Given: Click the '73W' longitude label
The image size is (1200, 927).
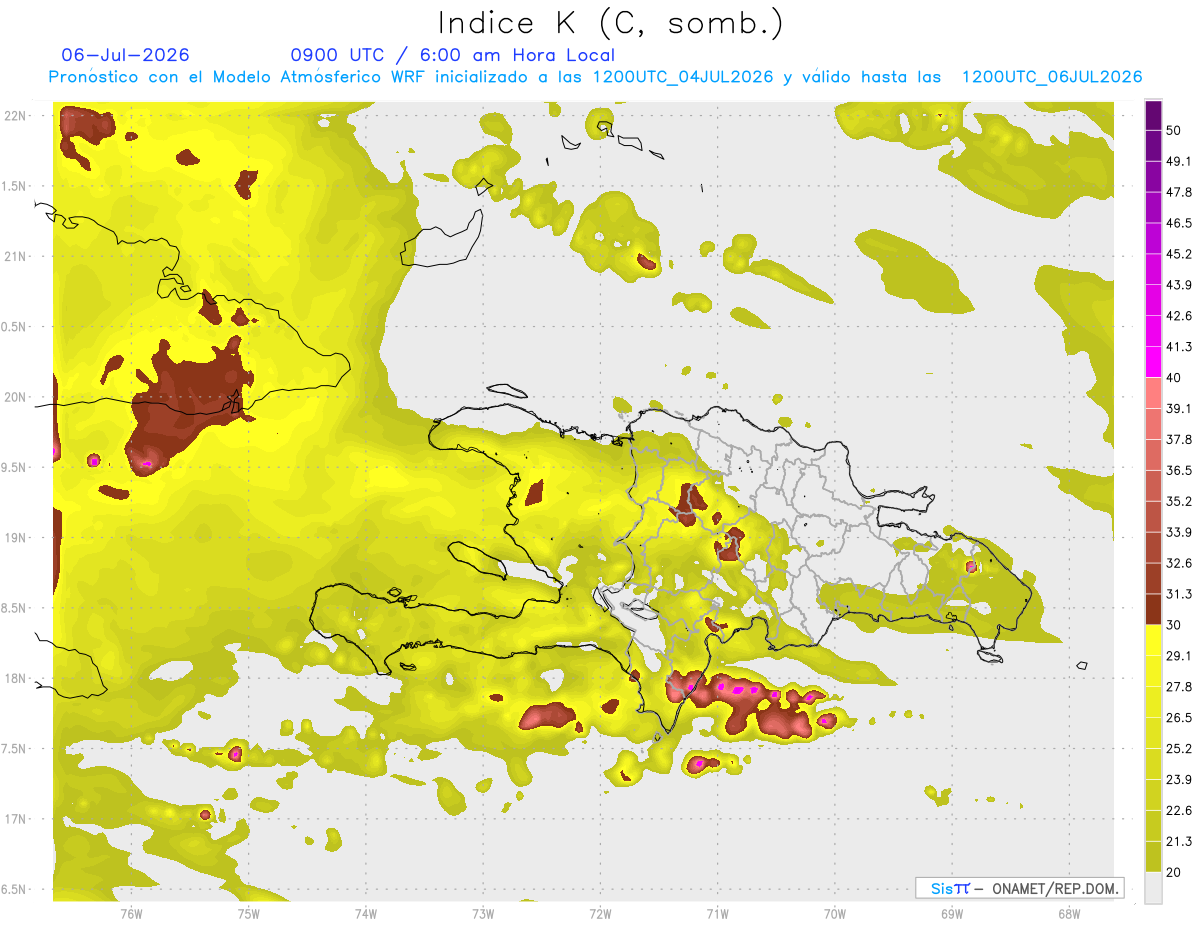Looking at the screenshot, I should click(483, 913).
